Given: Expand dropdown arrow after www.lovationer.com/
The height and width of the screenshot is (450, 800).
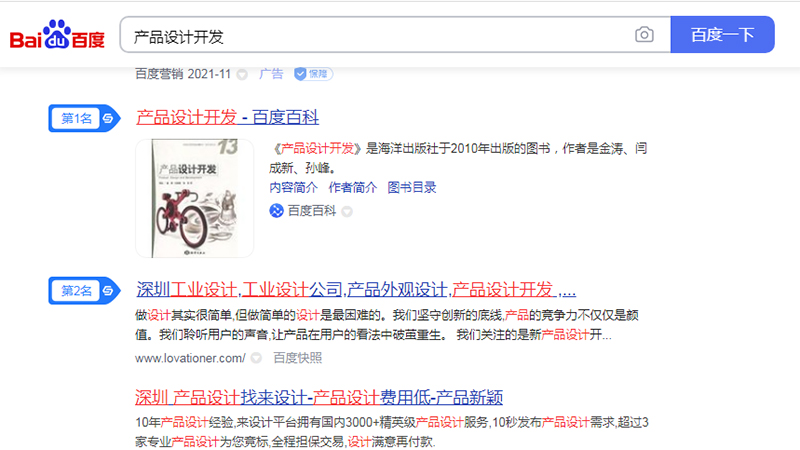Looking at the screenshot, I should (256, 358).
